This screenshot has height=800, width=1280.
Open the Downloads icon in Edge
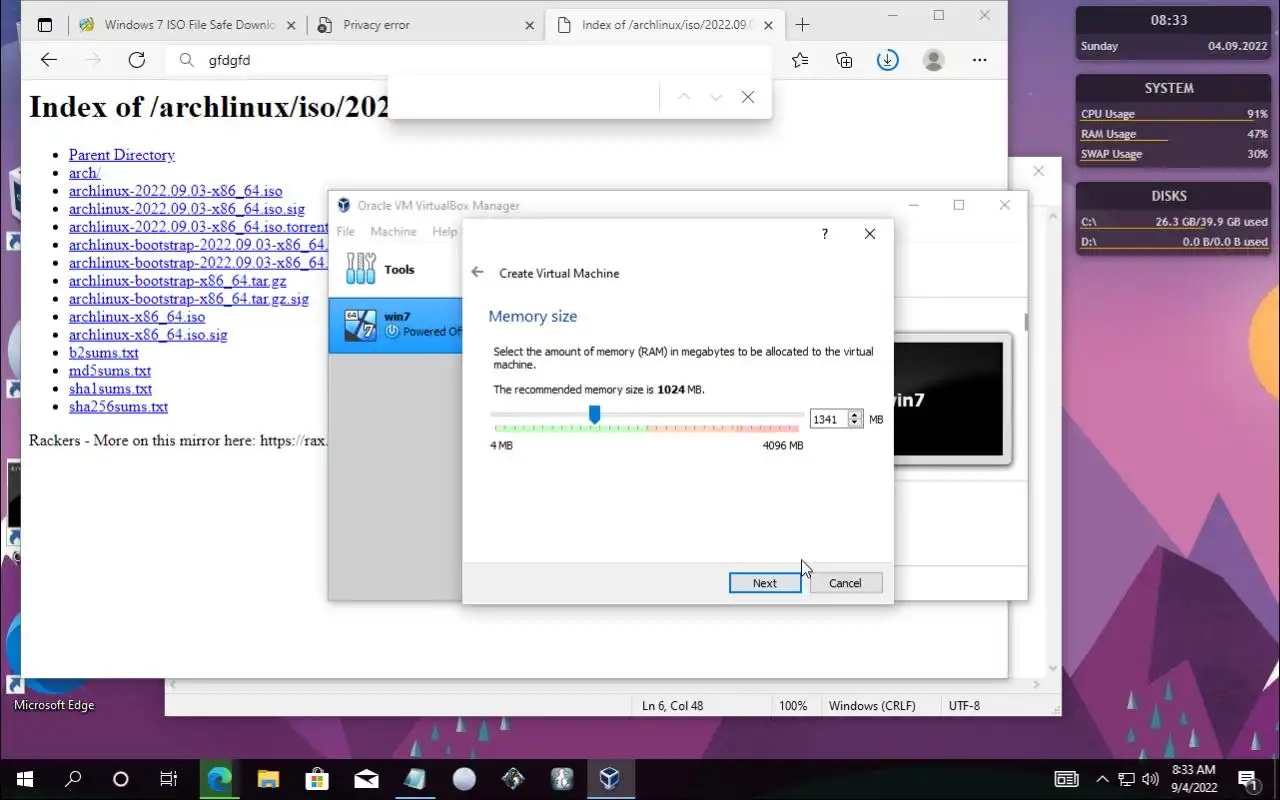point(888,60)
